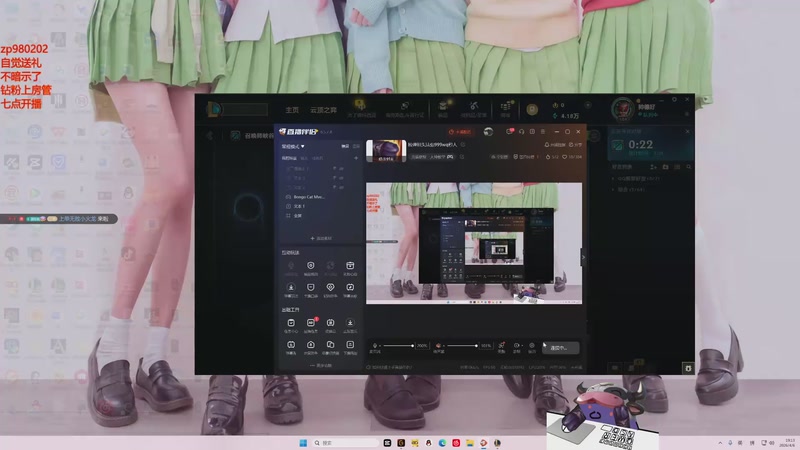Go back with League lobby arrow
Screen dimensions: 800x450
210,135
